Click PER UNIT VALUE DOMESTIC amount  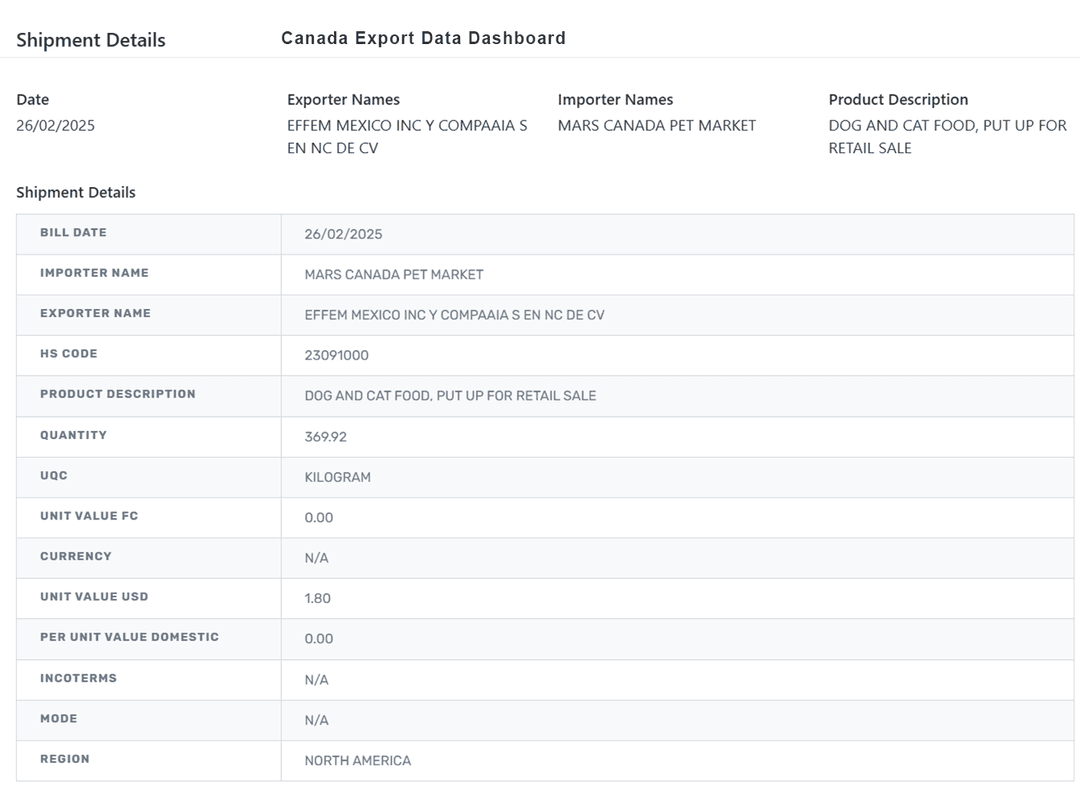tap(319, 639)
